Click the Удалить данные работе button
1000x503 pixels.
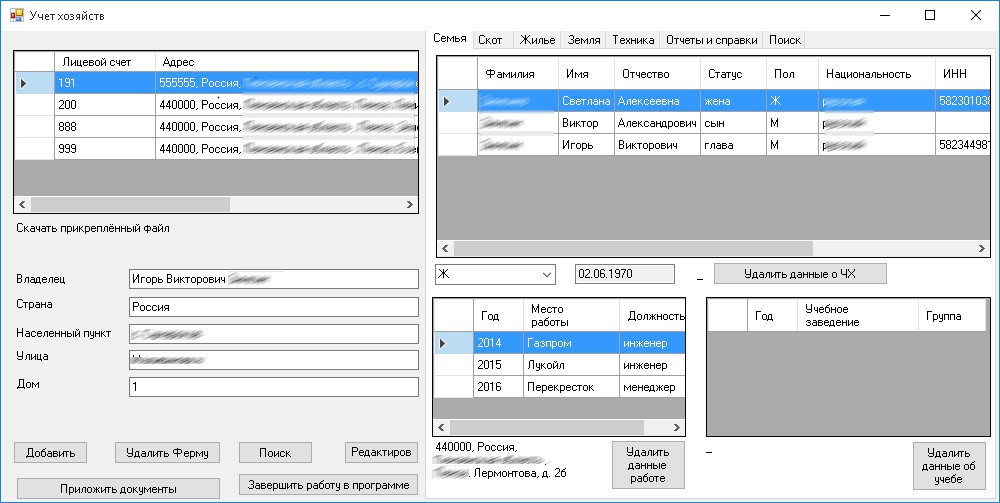pos(648,465)
